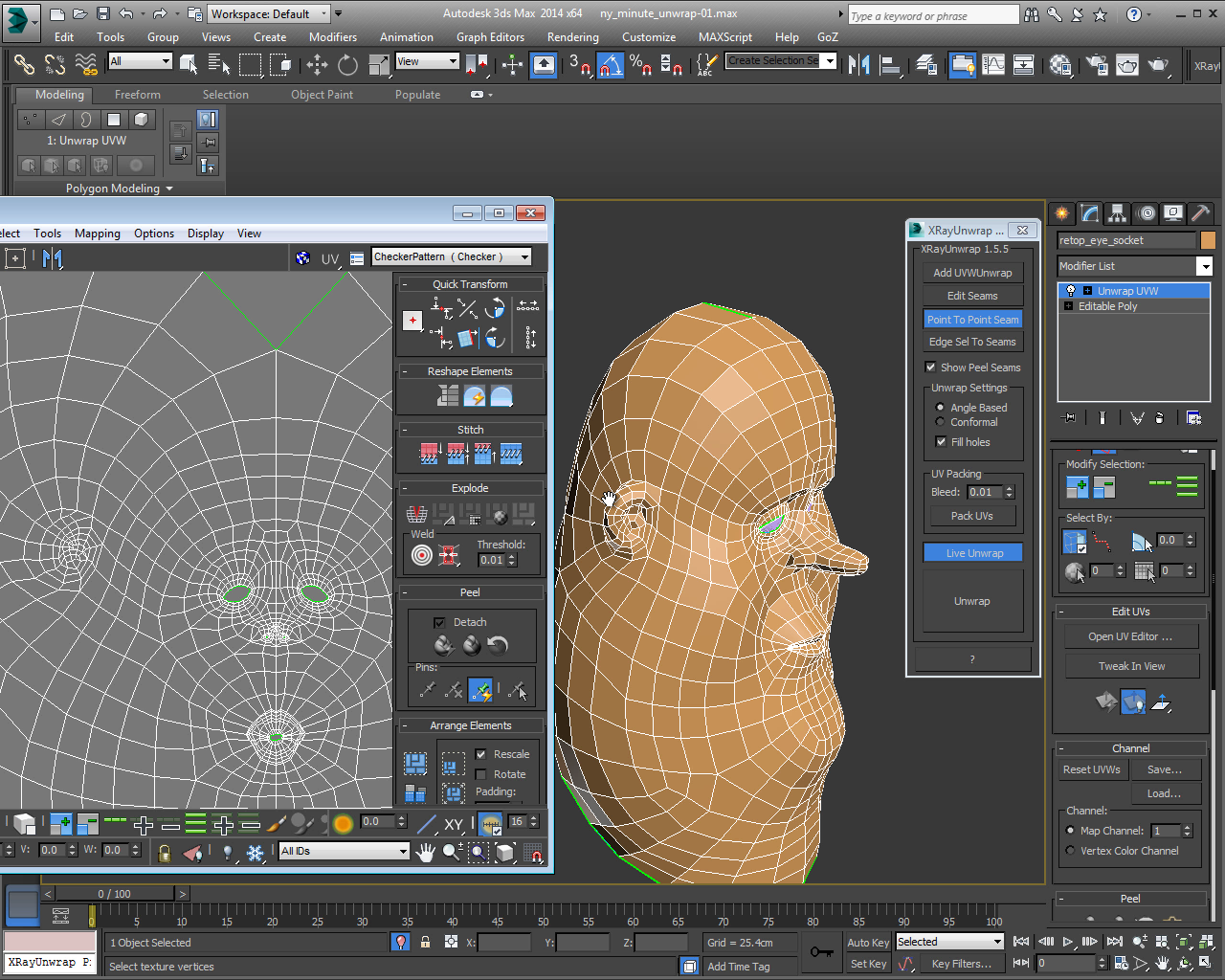Click the Reset UVWs button
The width and height of the screenshot is (1225, 980).
tap(1092, 769)
